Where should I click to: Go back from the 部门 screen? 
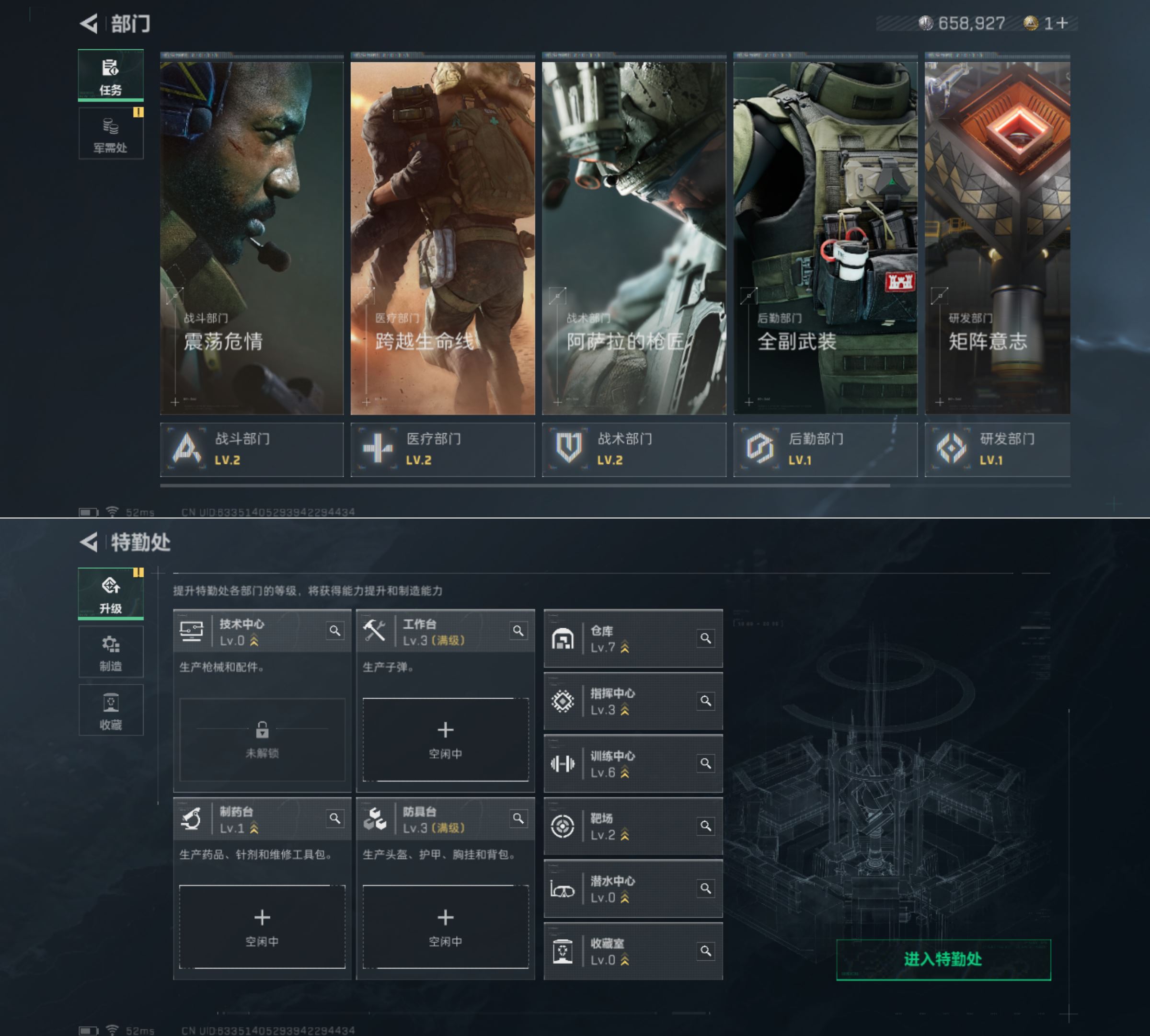[89, 23]
